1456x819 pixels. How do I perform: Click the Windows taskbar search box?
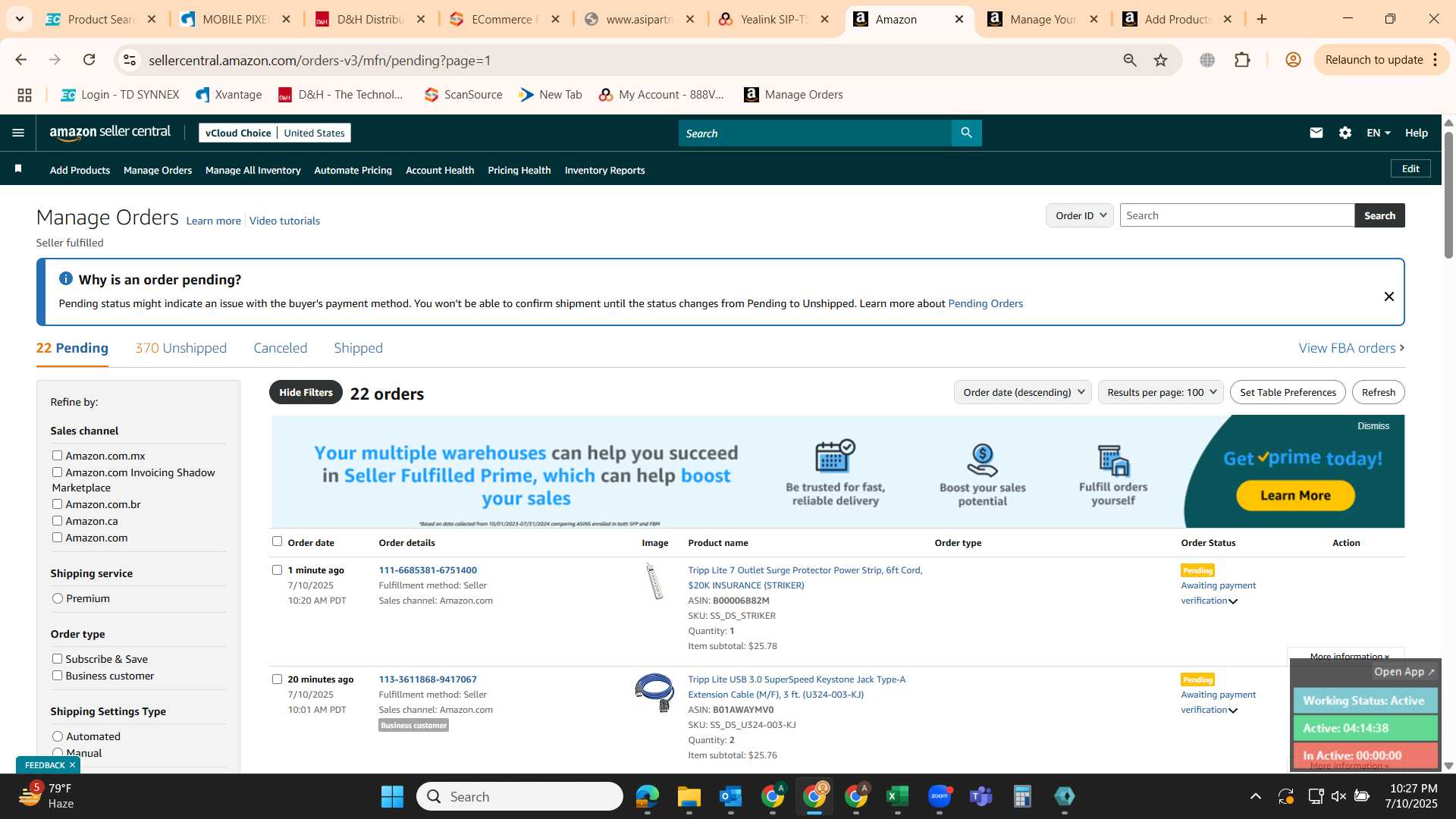[519, 796]
